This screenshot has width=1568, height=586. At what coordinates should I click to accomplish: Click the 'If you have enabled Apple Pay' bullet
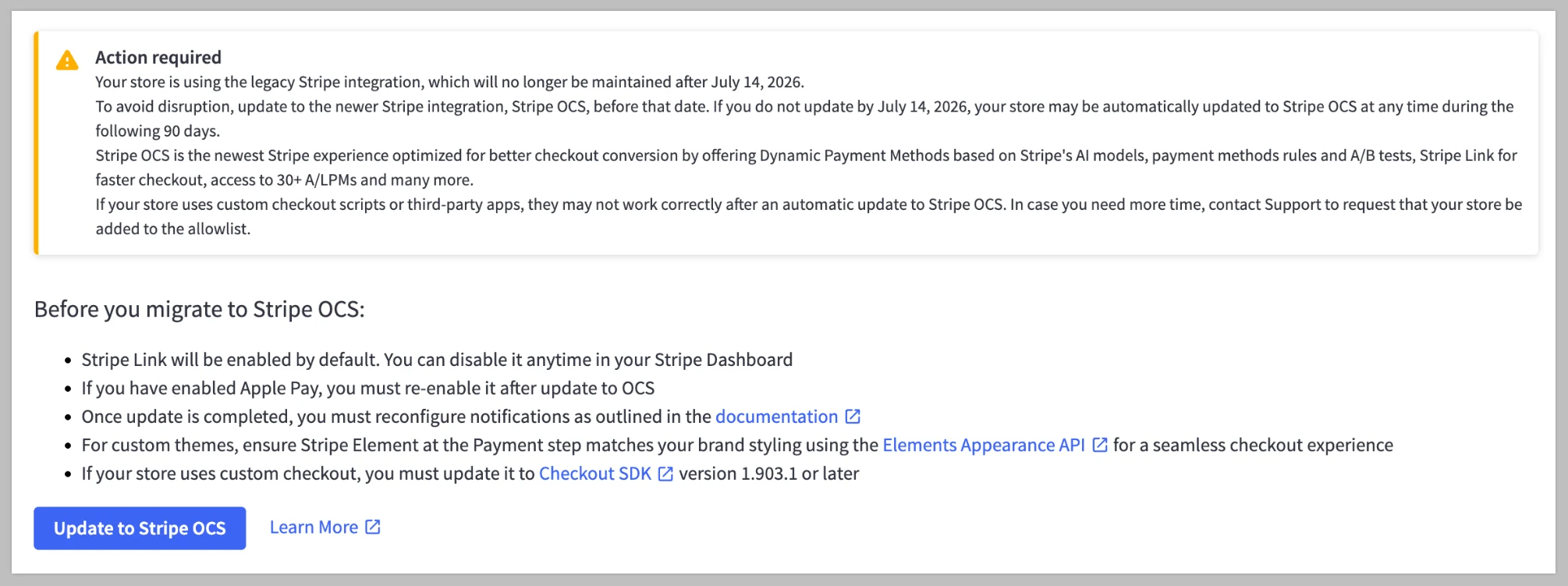point(368,388)
